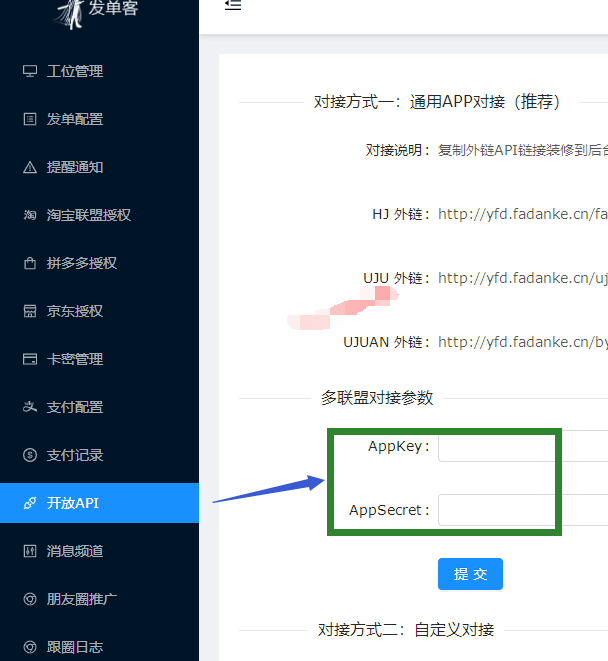Click the dollar circle icon beside 支付记录
Image resolution: width=608 pixels, height=661 pixels.
coord(30,455)
